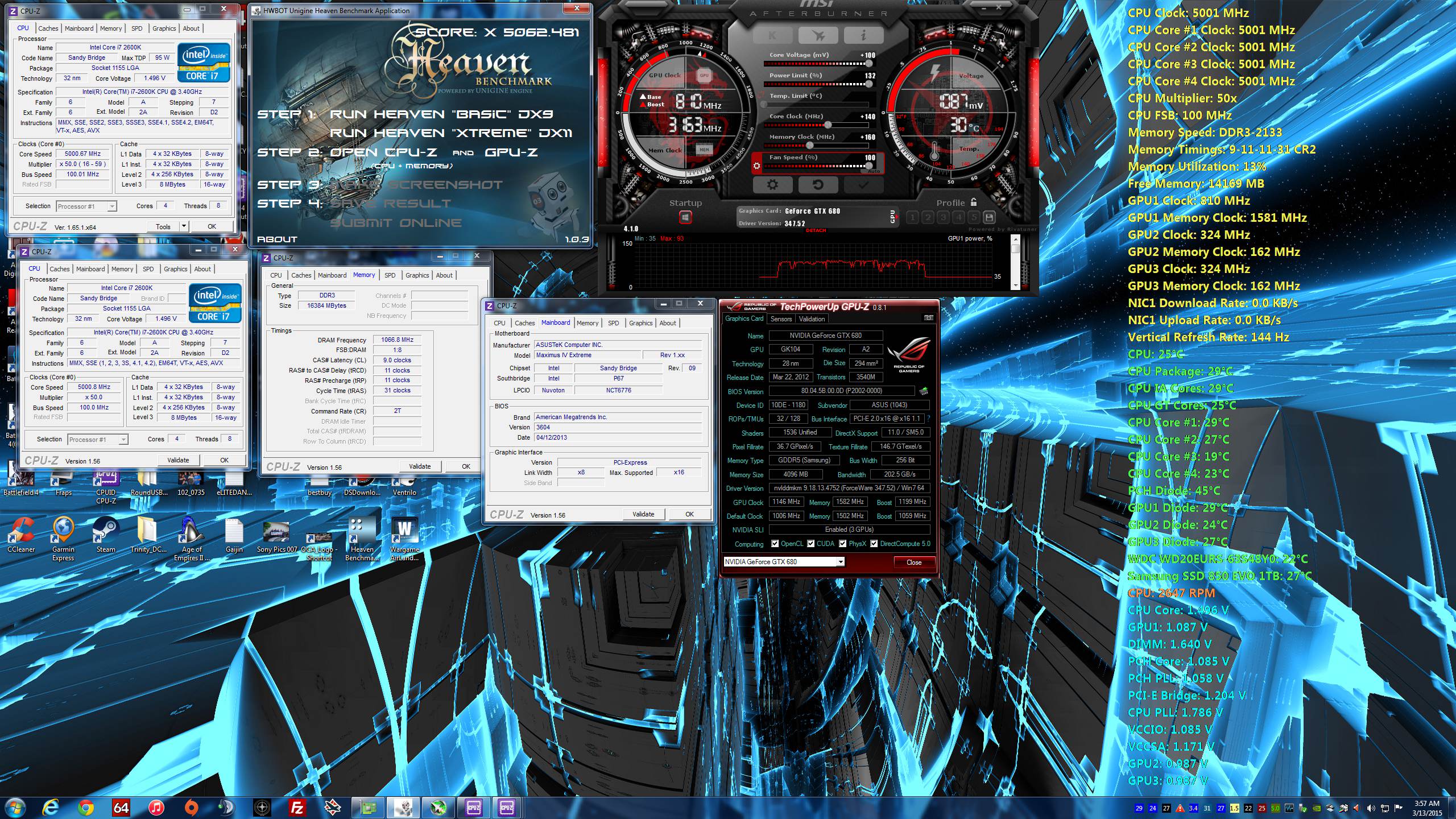The width and height of the screenshot is (1456, 819).
Task: Click red warning triangle tray icon
Action: pos(1180,808)
